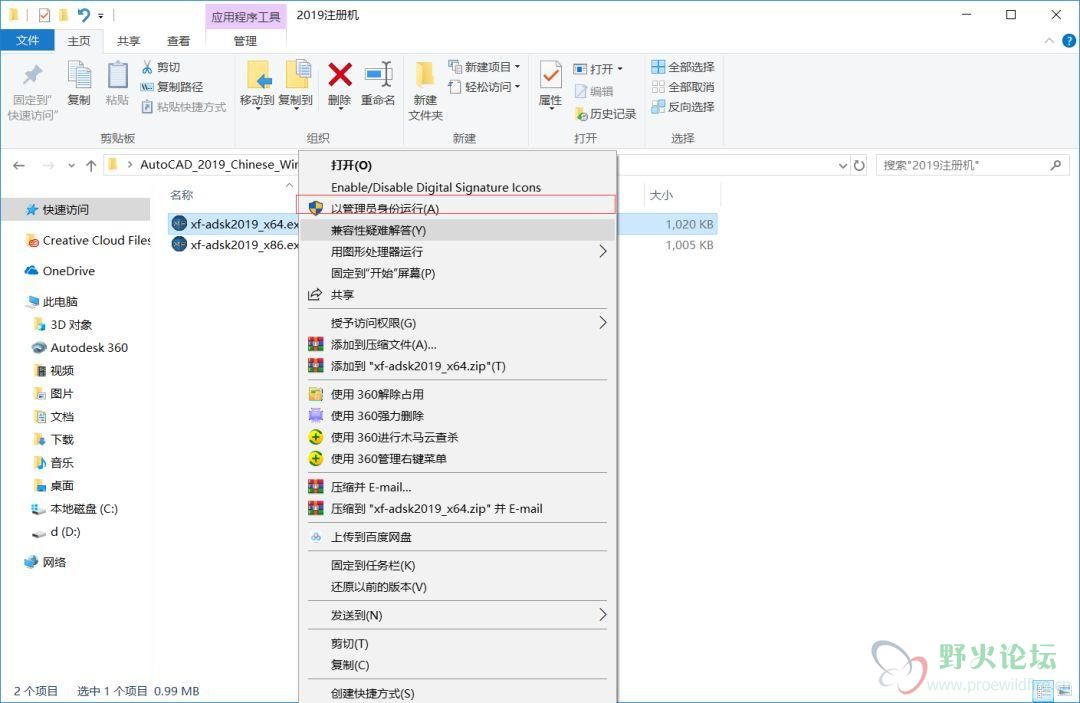The image size is (1080, 703).
Task: Click Invert selection (反向选择) in ribbon
Action: [683, 107]
